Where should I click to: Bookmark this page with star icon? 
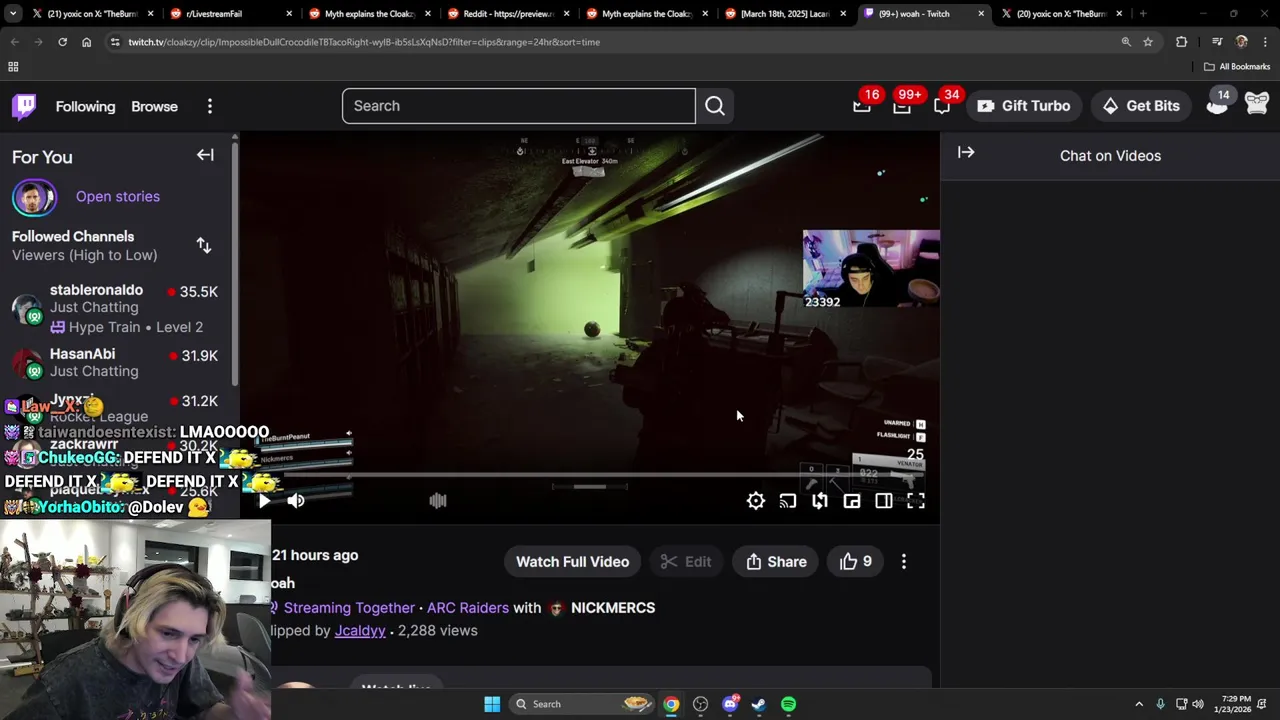1148,42
